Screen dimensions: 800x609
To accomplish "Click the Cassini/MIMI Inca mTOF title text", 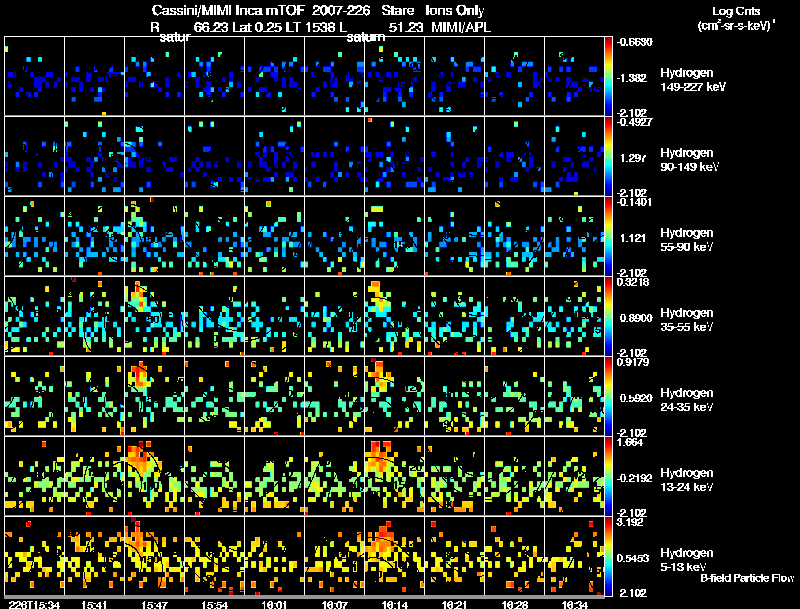I will (228, 11).
